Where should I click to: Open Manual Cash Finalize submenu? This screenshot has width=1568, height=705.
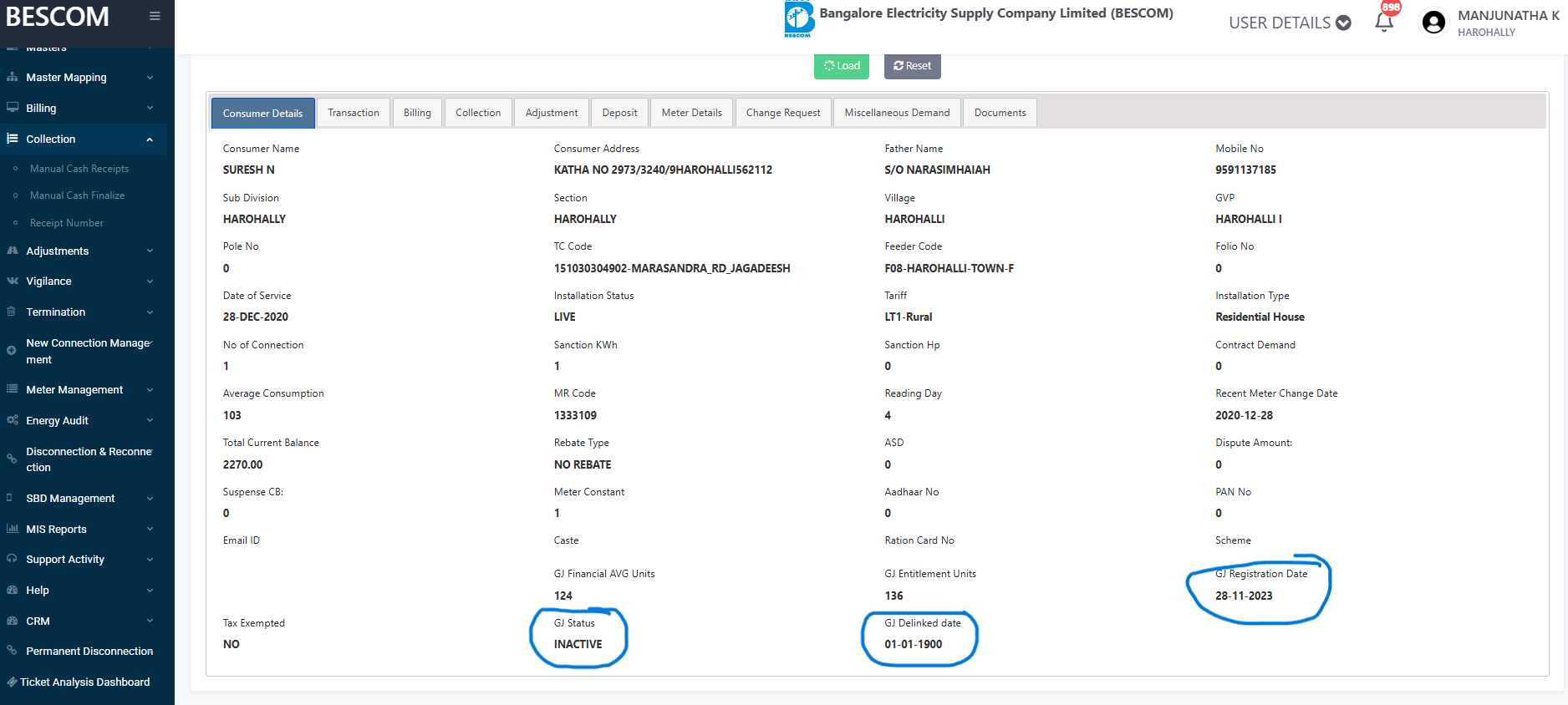pos(77,195)
